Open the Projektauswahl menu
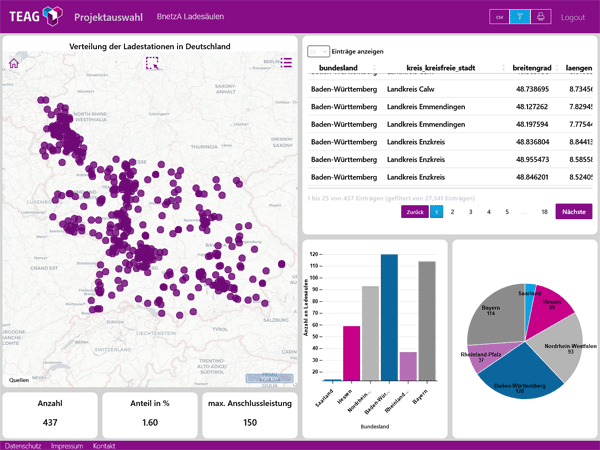 [x=108, y=17]
